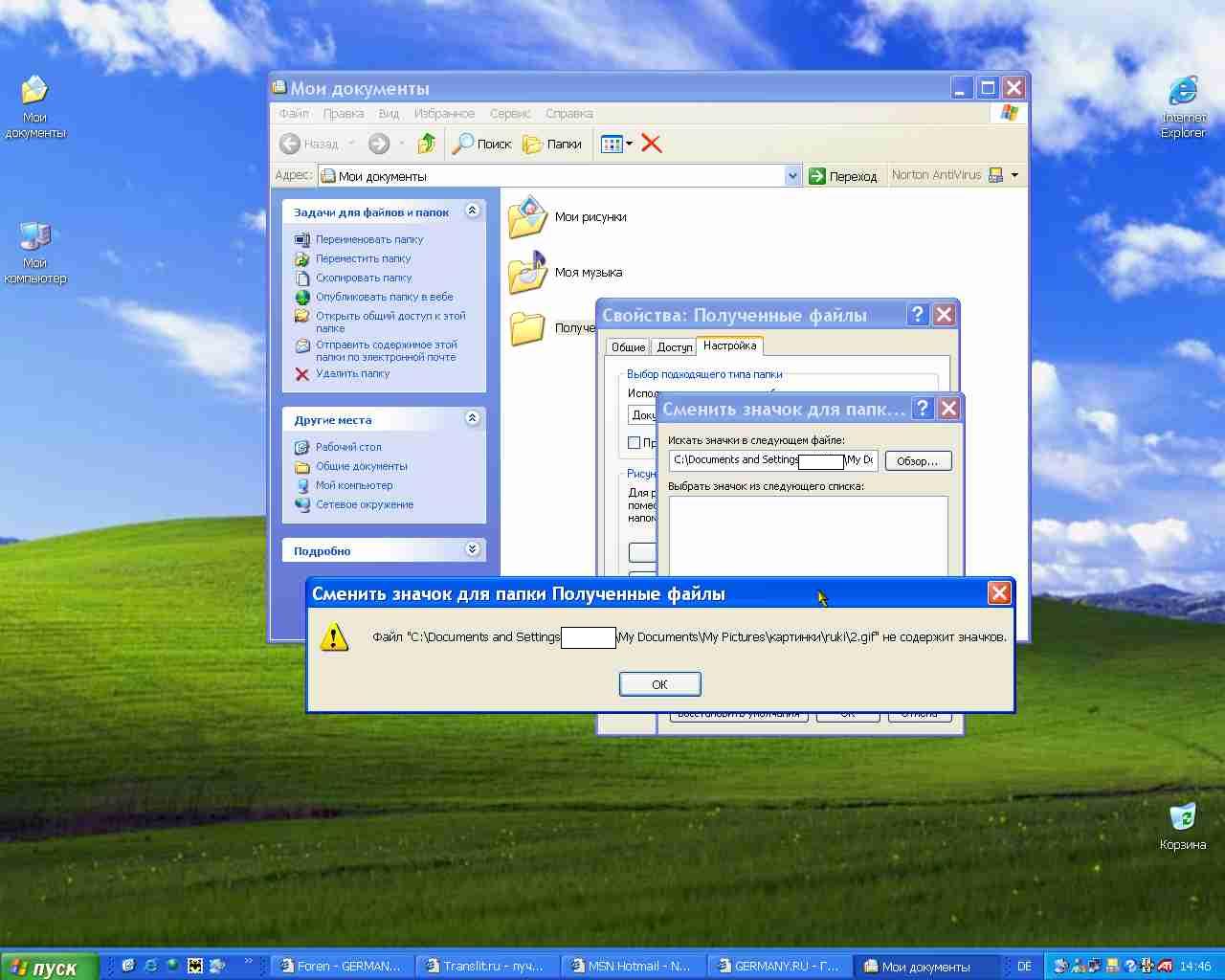Close the 'Сменить значок для папки Полученные файлы' error dialog
The image size is (1225, 980).
tap(999, 593)
